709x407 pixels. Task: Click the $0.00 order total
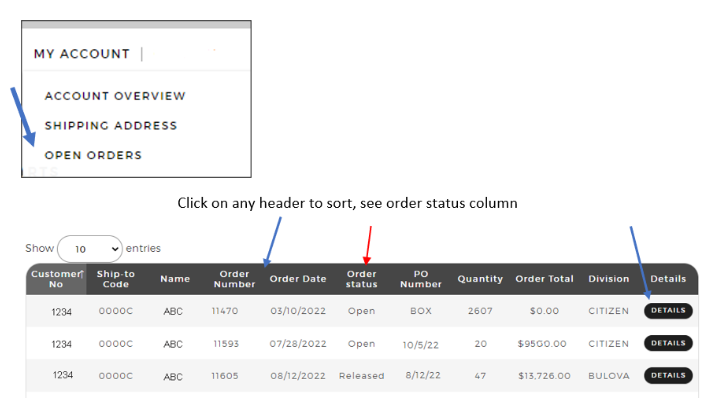544,311
